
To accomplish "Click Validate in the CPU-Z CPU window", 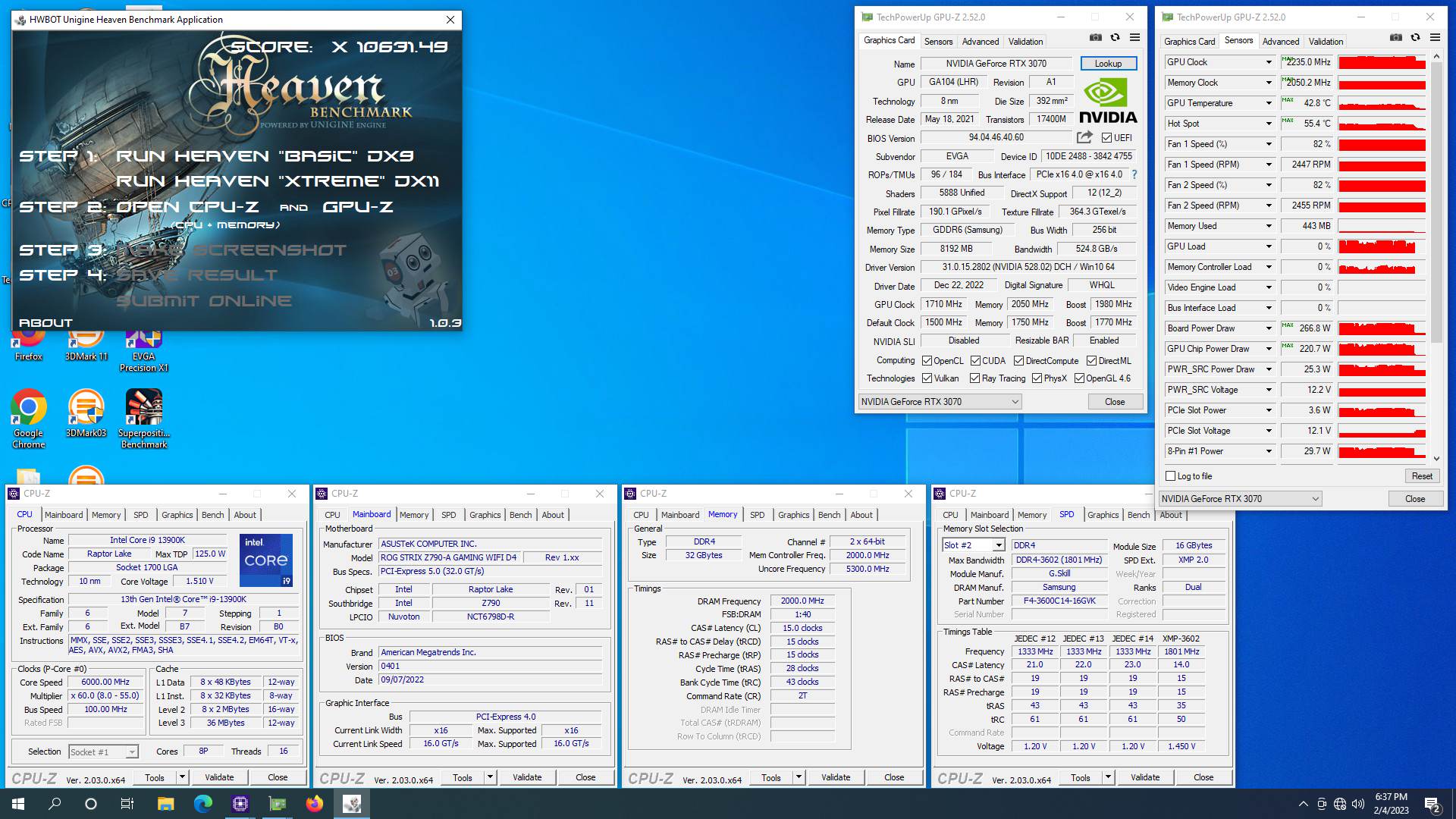I will (219, 777).
